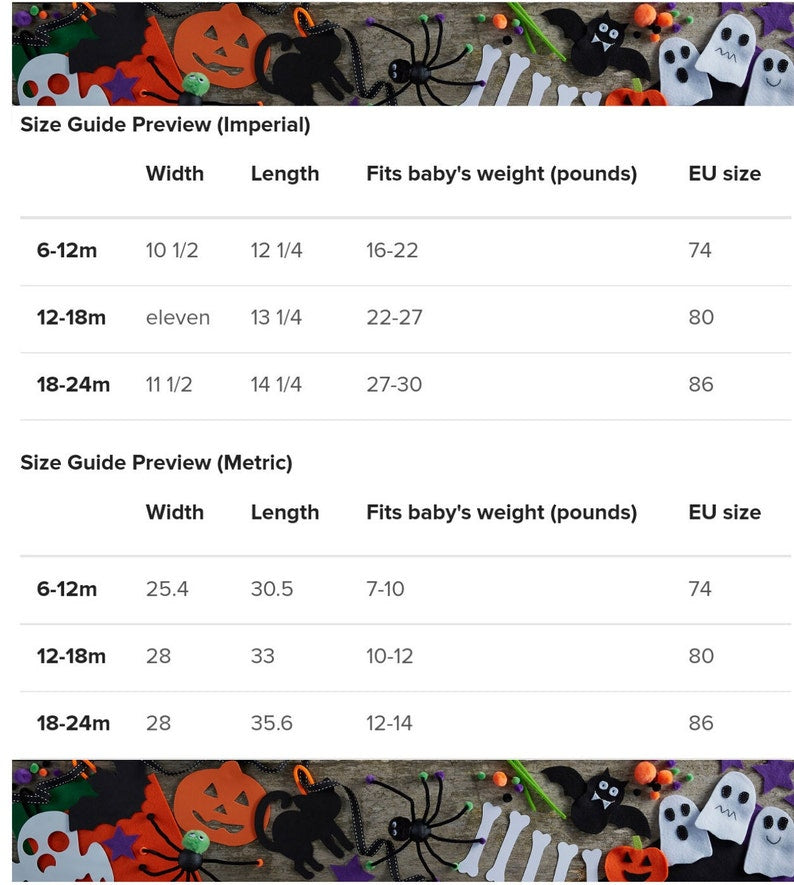The image size is (794, 885).
Task: Click the 10 1/2 width value
Action: click(172, 250)
